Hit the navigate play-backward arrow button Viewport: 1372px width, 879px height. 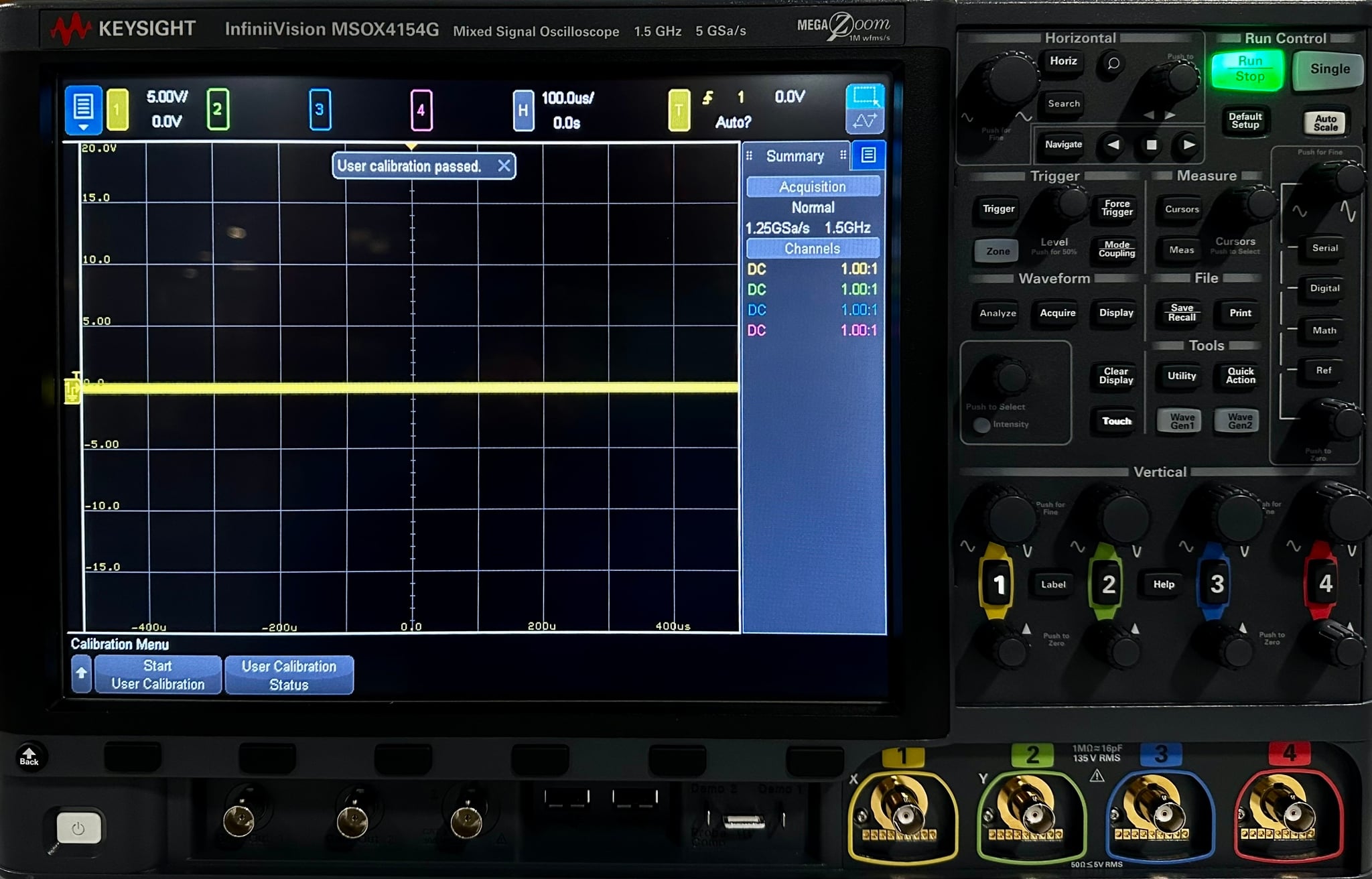(1113, 145)
